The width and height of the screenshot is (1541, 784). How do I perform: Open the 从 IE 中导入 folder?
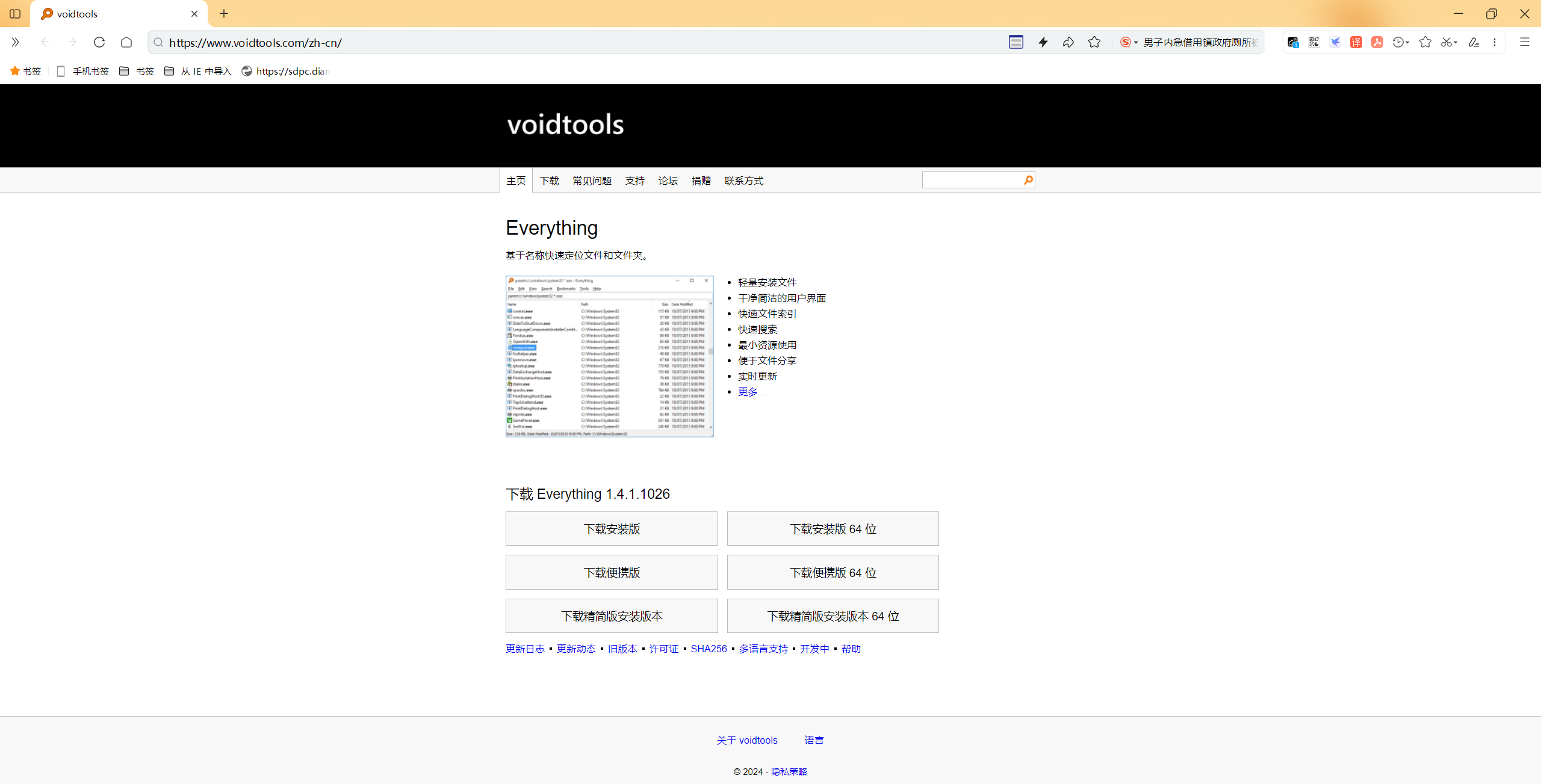tap(198, 71)
